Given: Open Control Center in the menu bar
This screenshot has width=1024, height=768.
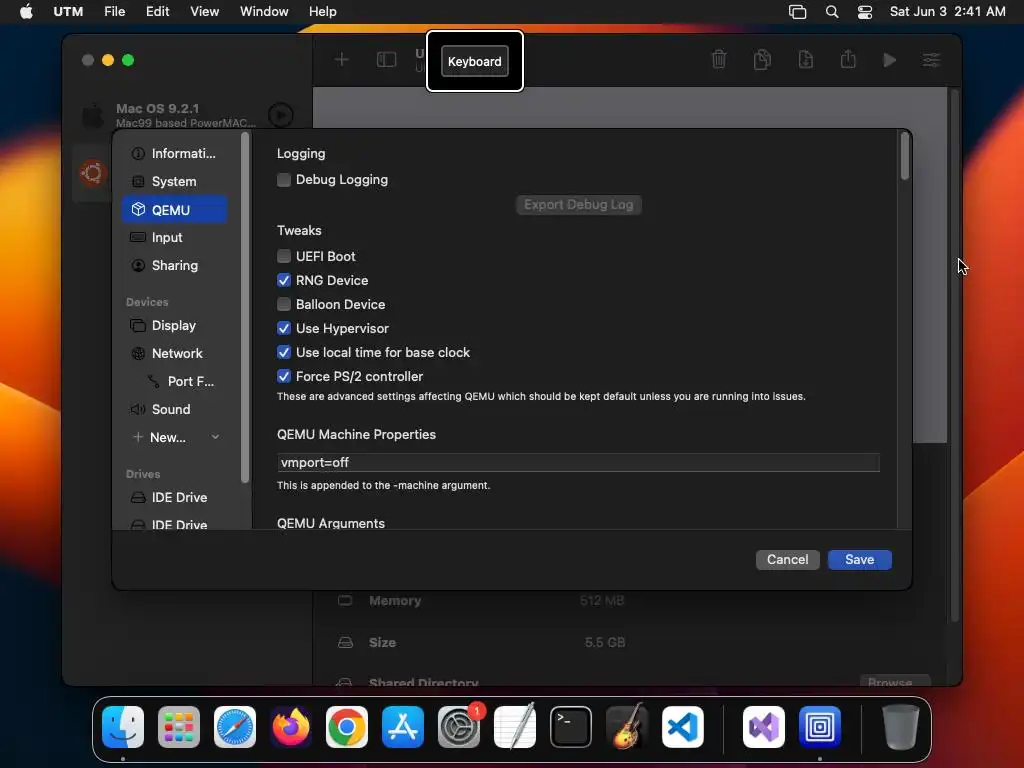Looking at the screenshot, I should coord(865,12).
